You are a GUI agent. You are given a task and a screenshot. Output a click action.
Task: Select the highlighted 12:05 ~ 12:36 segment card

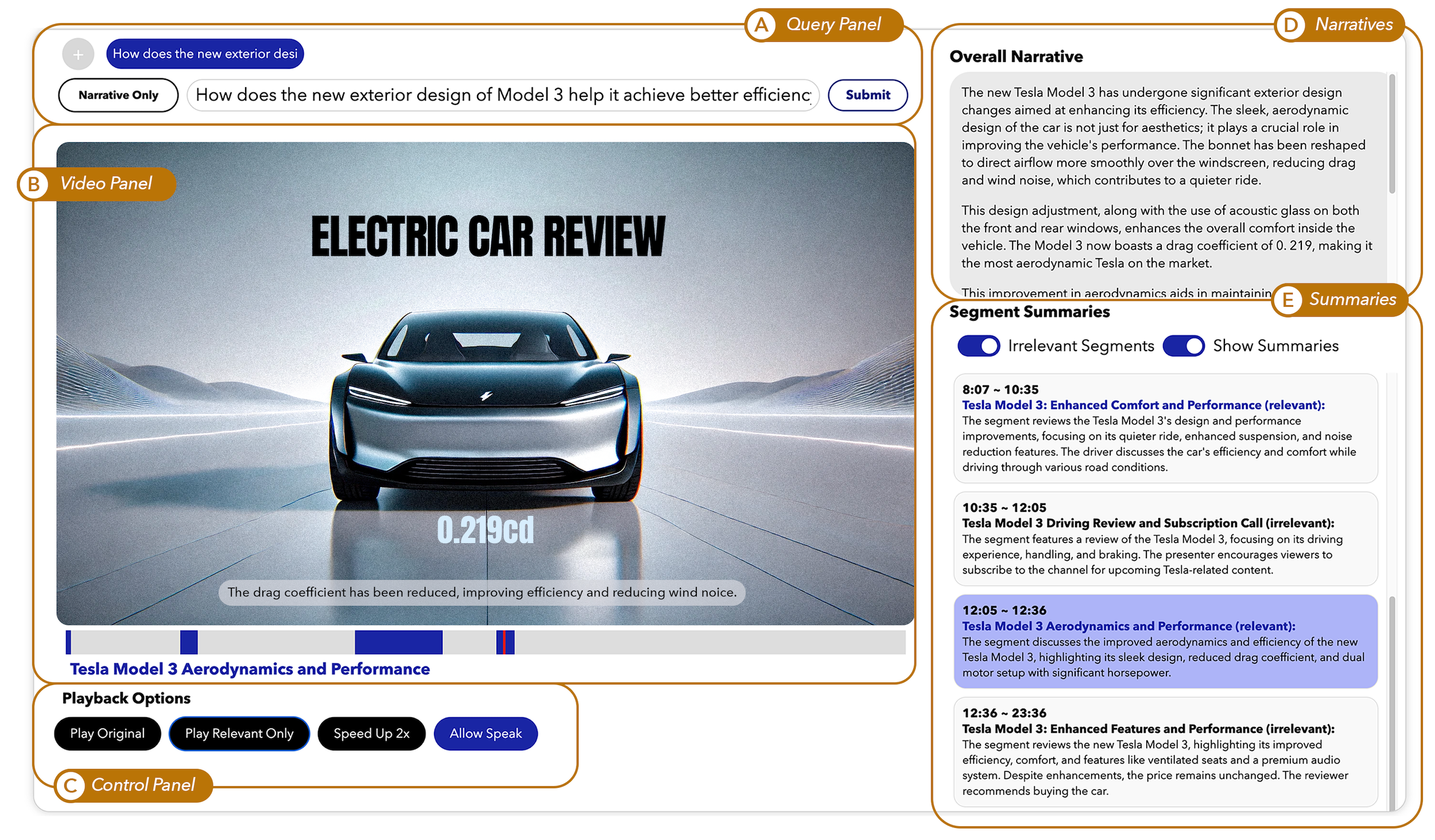click(x=1165, y=641)
